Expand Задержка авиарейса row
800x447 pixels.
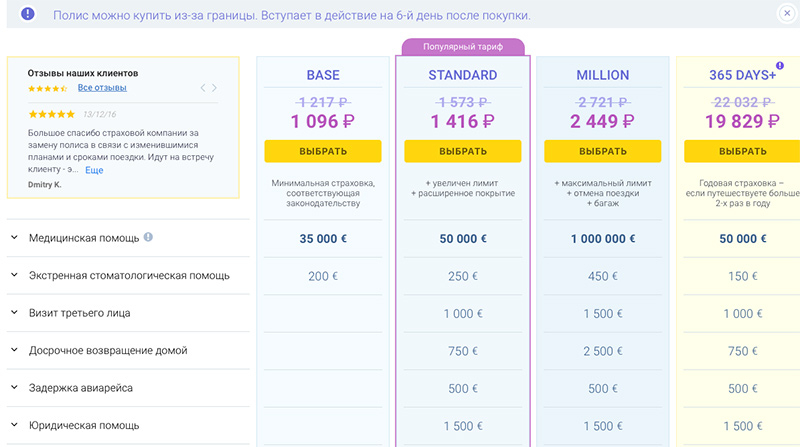pyautogui.click(x=15, y=388)
